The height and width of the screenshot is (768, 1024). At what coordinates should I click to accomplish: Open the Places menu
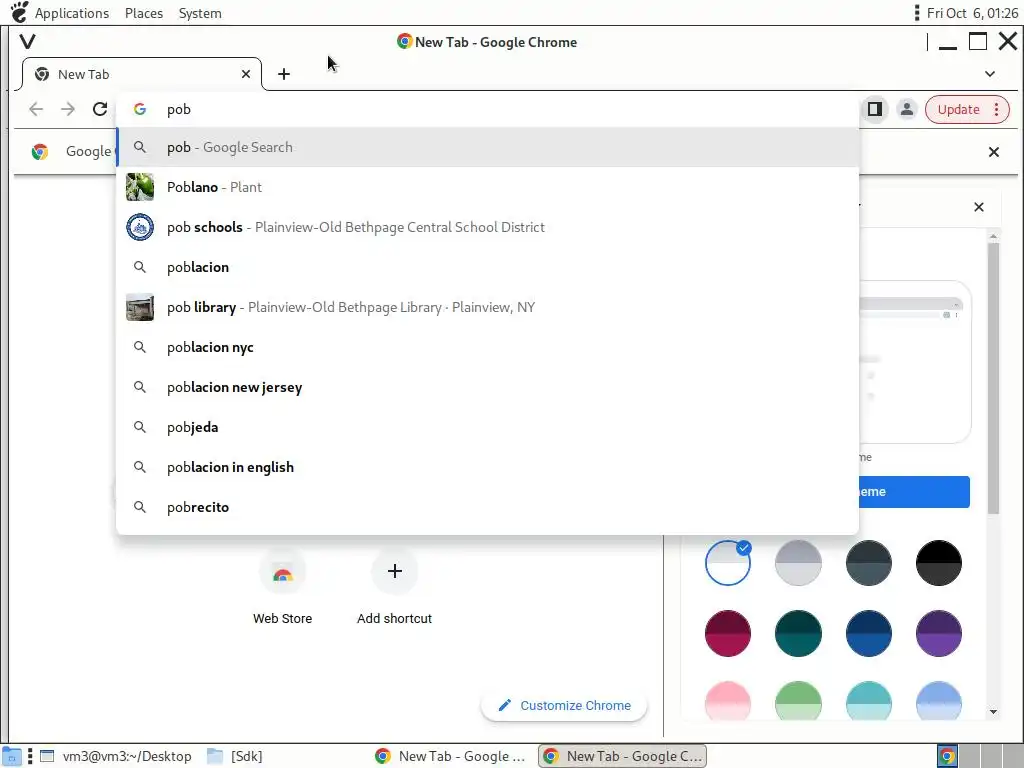(144, 13)
